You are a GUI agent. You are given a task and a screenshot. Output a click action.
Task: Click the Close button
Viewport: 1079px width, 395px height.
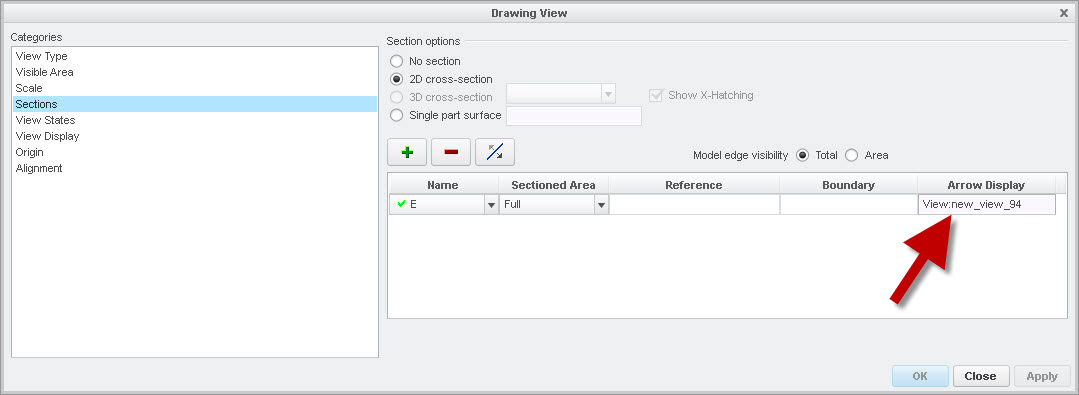pyautogui.click(x=981, y=376)
